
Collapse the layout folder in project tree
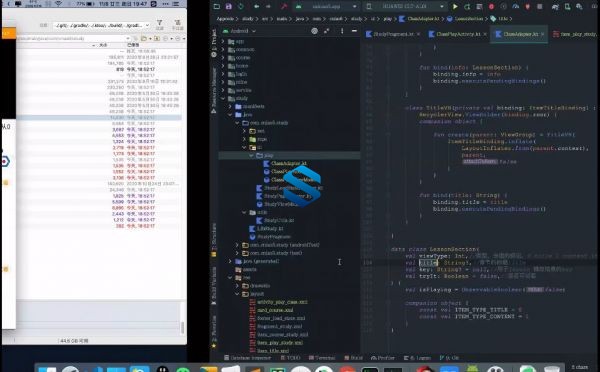pyautogui.click(x=237, y=294)
